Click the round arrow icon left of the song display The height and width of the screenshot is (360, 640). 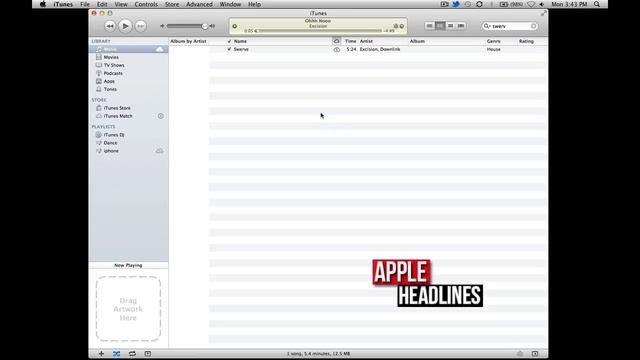(235, 26)
